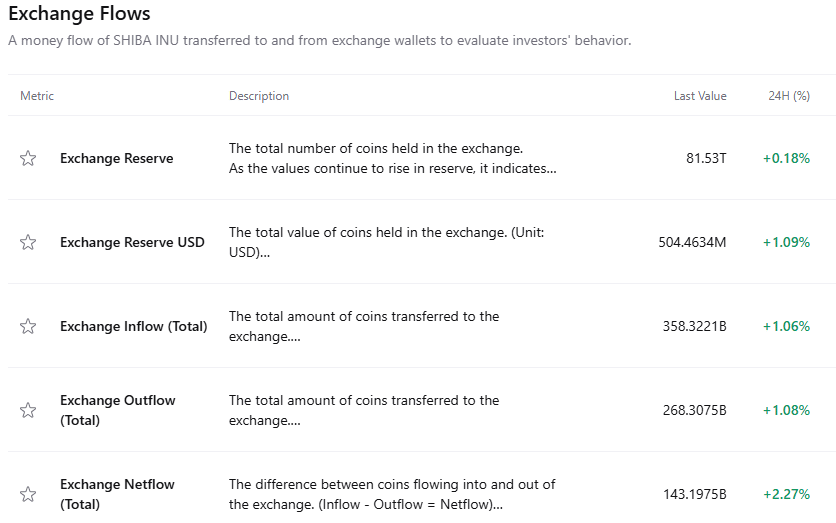Image resolution: width=836 pixels, height=523 pixels.
Task: Select the +2.27% netflow change
Action: [786, 494]
